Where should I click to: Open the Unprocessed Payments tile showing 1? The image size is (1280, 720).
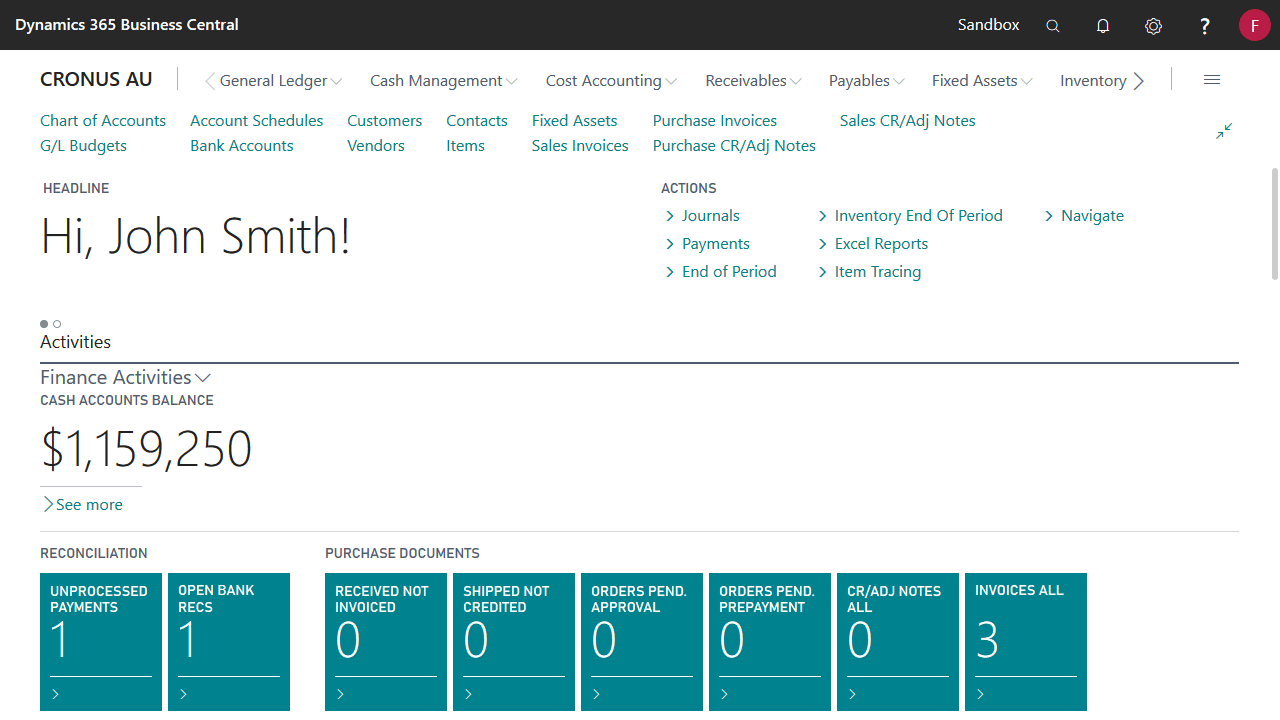[x=101, y=642]
